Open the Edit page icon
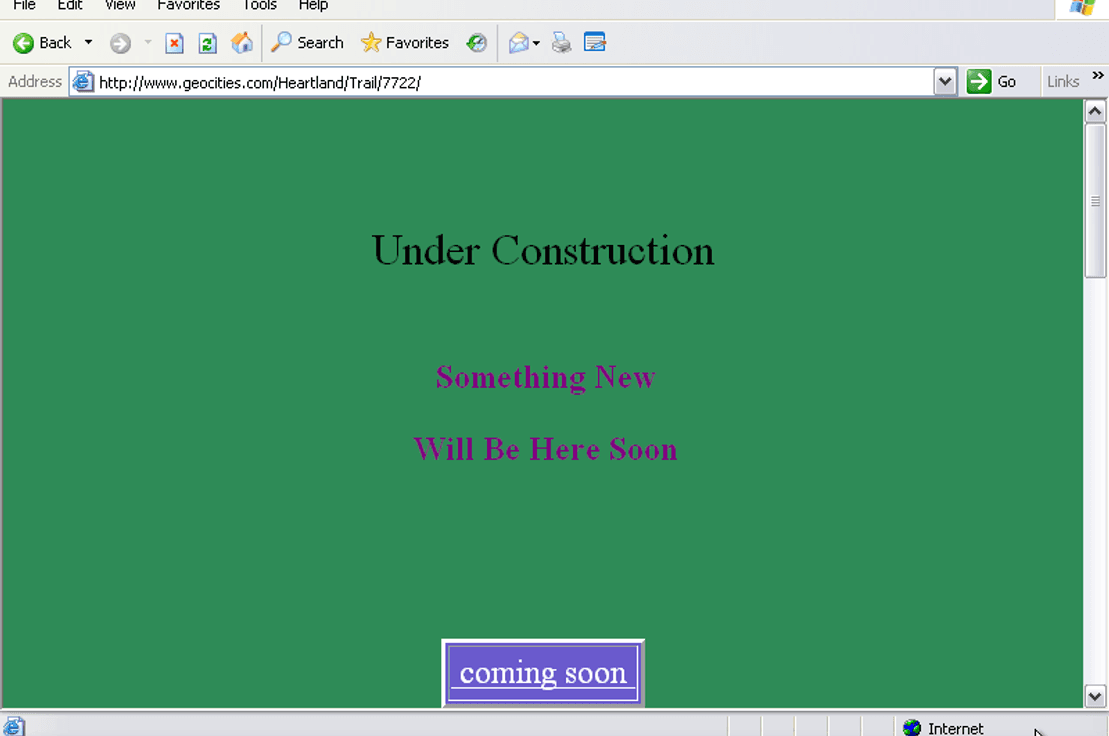 click(x=595, y=42)
